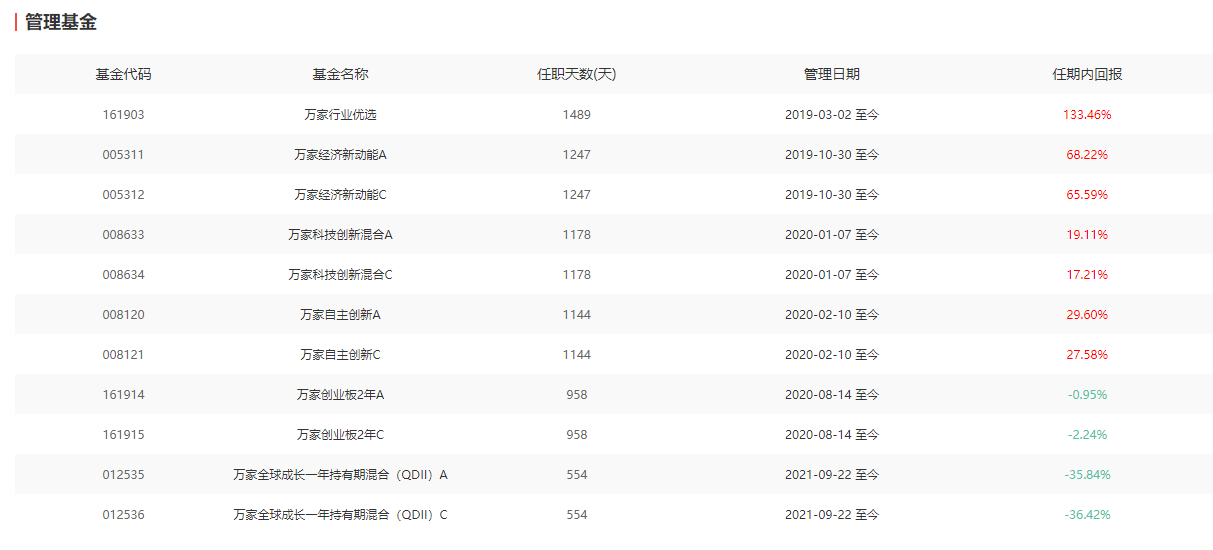
Task: Select the 68.22% return value
Action: click(1087, 155)
